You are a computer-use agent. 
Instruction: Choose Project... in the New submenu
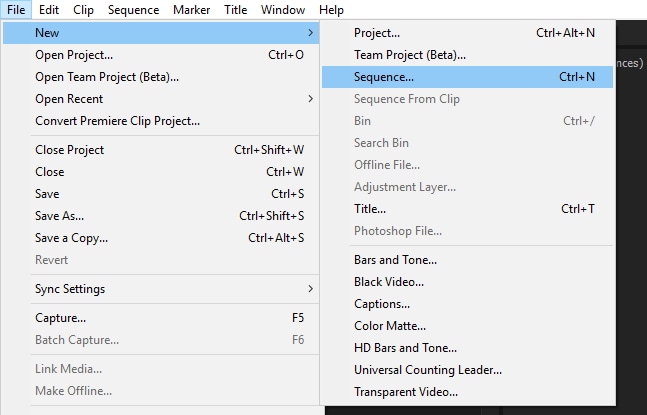coord(377,33)
